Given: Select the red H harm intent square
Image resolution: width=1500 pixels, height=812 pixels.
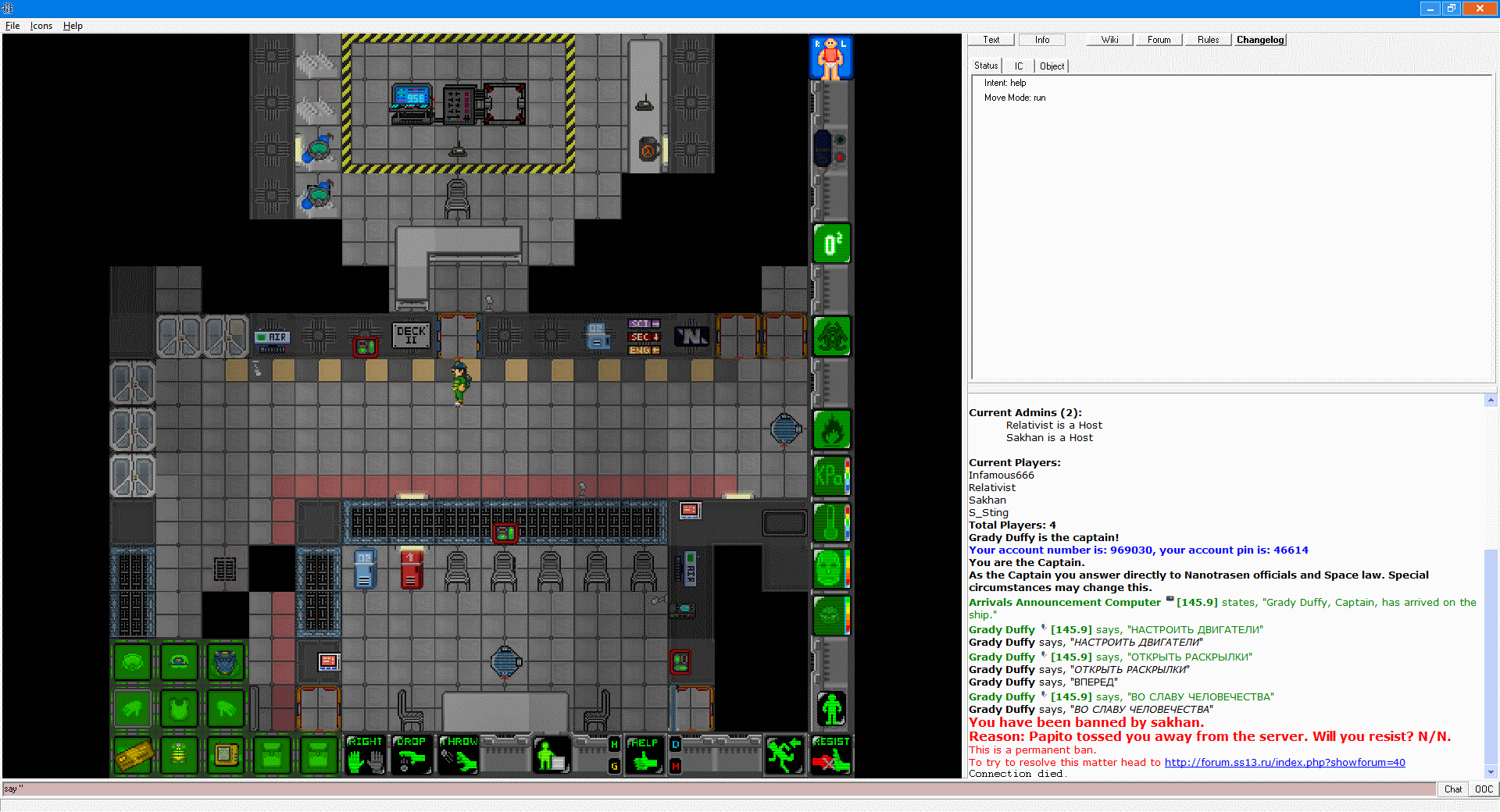Looking at the screenshot, I should (x=675, y=766).
